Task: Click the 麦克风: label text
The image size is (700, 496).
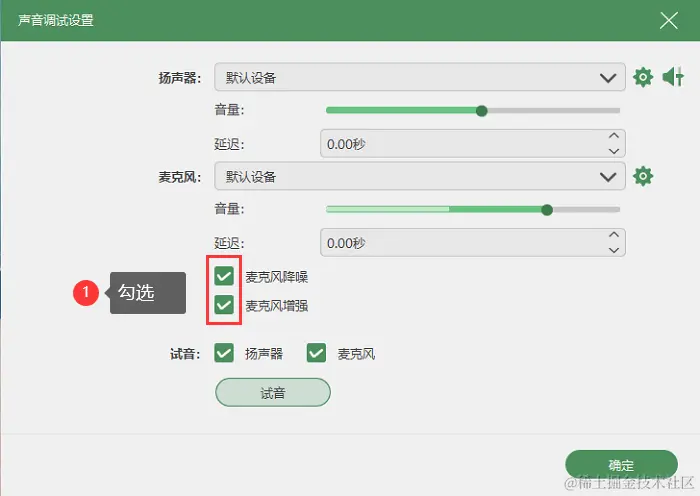Action: coord(179,177)
